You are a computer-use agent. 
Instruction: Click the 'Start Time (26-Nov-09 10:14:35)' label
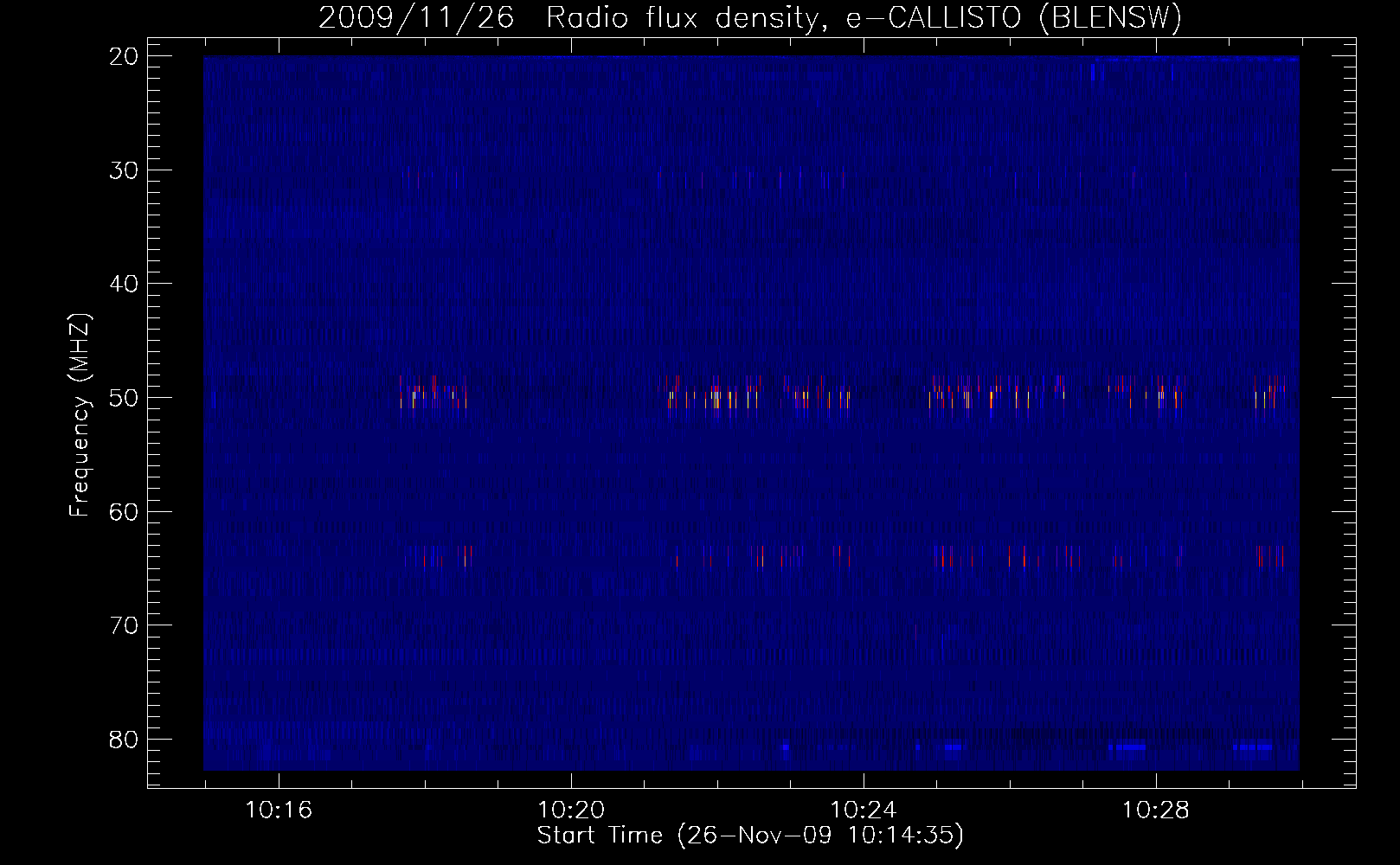coord(750,836)
